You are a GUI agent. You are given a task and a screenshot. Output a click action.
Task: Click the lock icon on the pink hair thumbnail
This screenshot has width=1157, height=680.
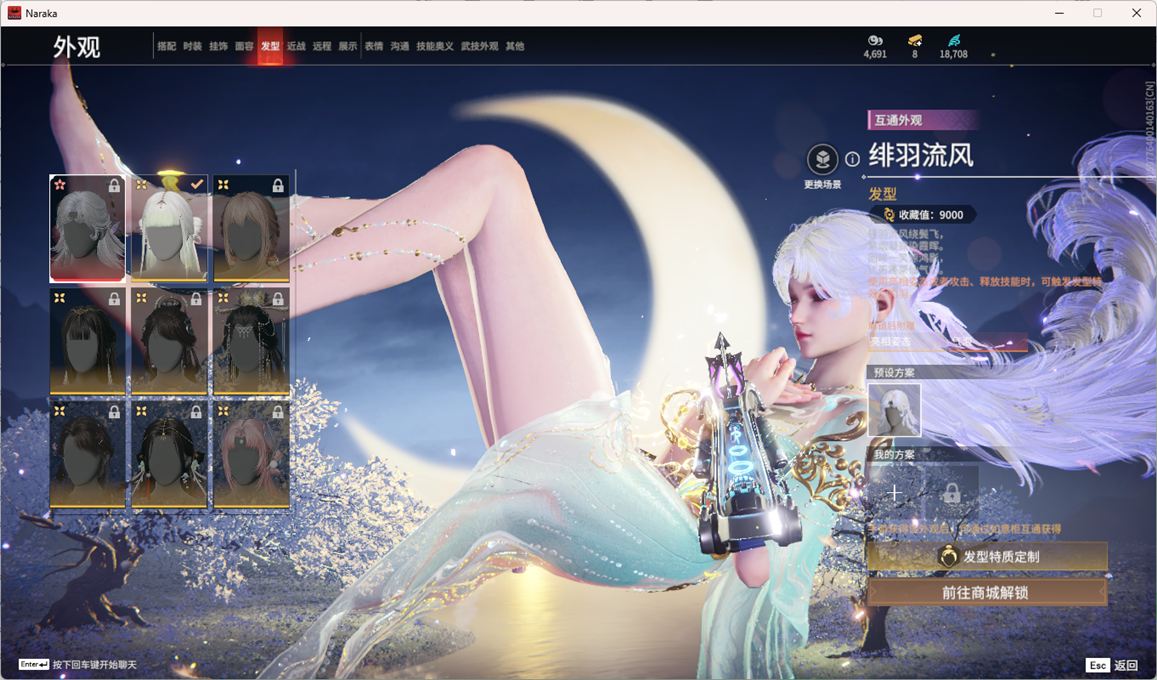[x=277, y=412]
